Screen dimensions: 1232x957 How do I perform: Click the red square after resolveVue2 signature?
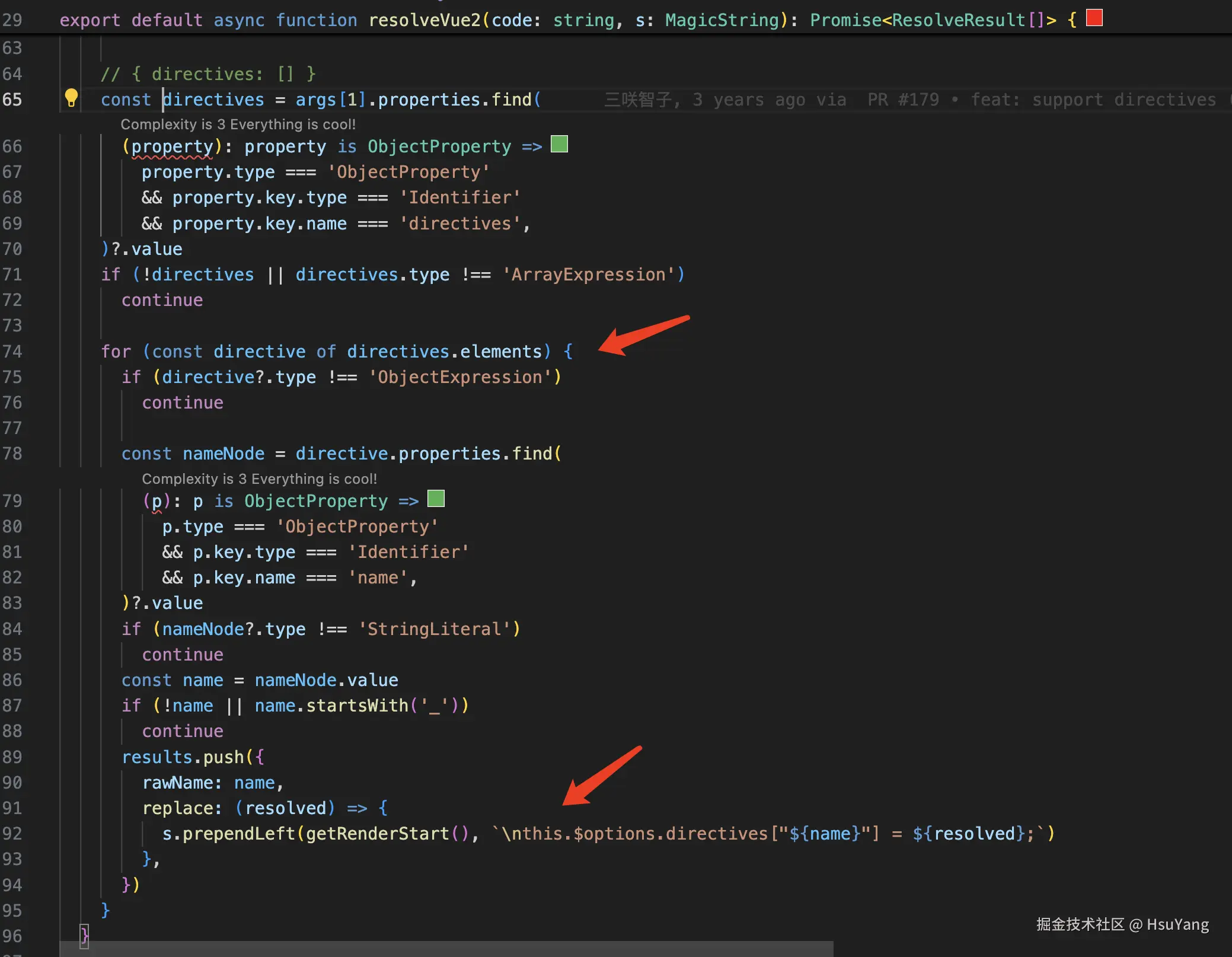[1094, 18]
